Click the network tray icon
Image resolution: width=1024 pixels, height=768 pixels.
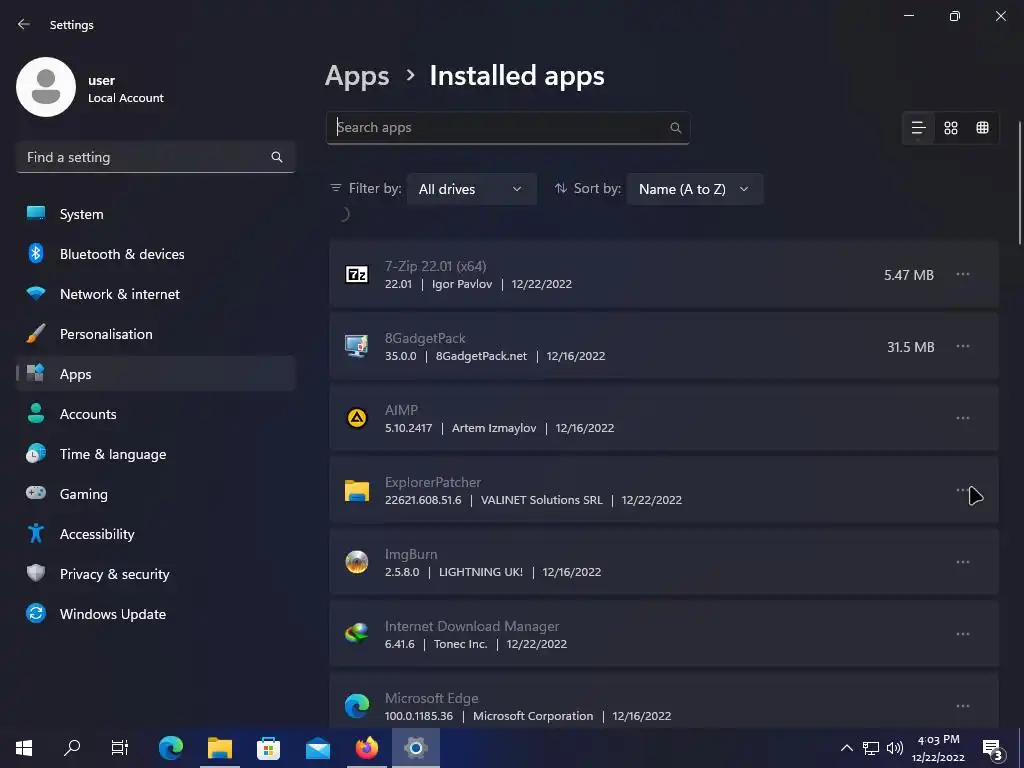(871, 748)
